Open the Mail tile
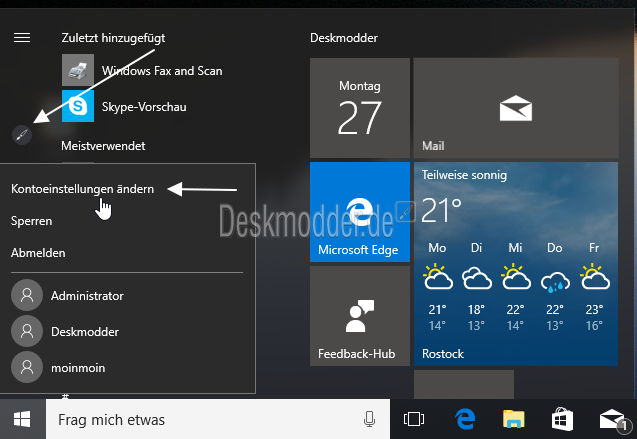 (516, 108)
